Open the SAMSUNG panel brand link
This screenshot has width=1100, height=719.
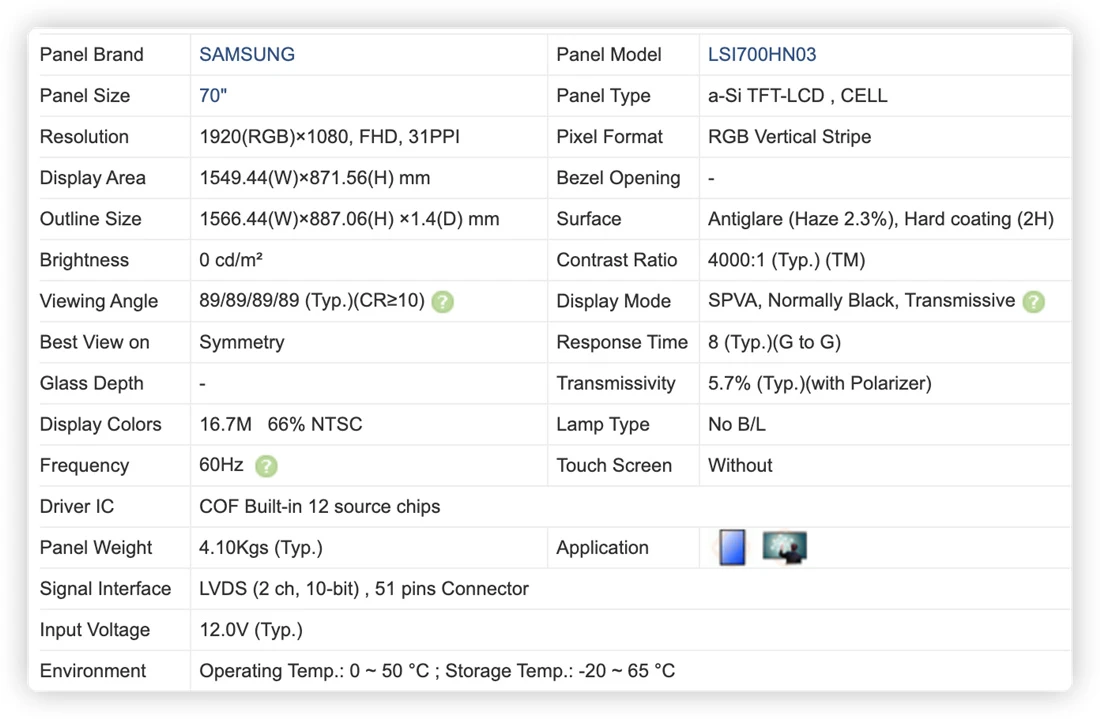tap(247, 55)
